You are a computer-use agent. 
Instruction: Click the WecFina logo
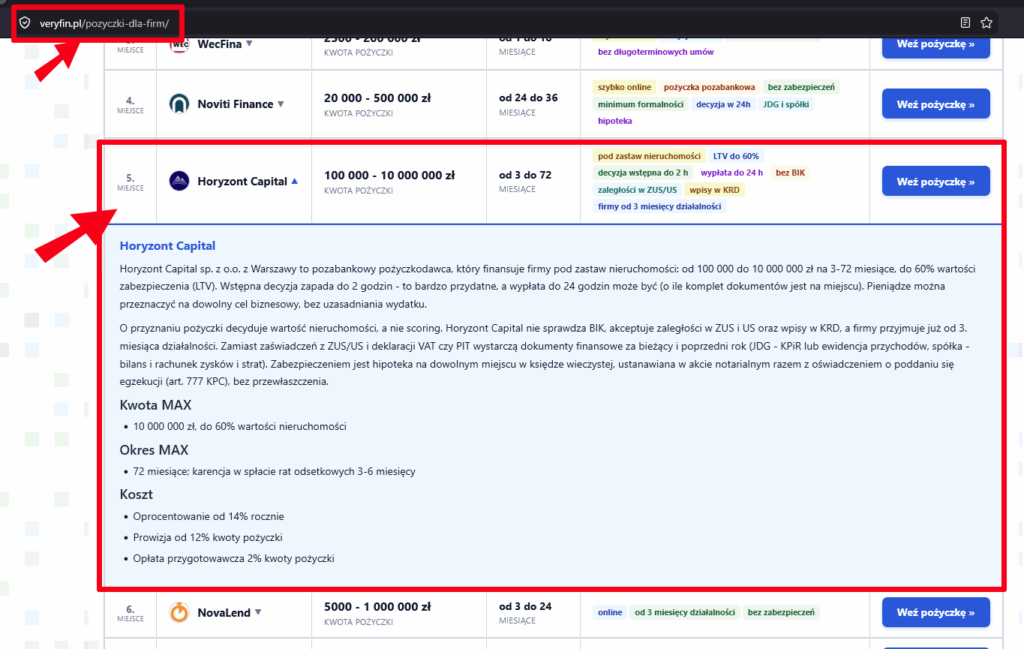179,44
